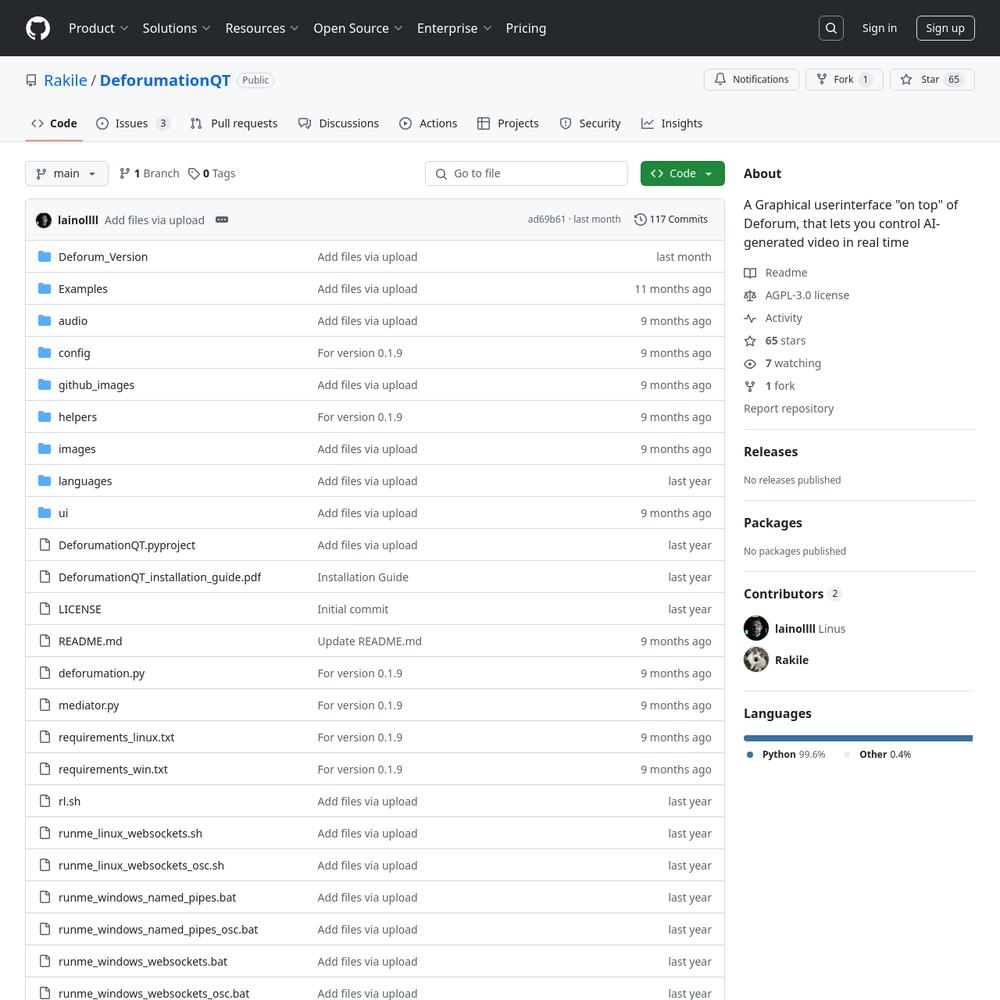Open the Releases heading link
Image resolution: width=1000 pixels, height=1000 pixels.
click(x=770, y=452)
